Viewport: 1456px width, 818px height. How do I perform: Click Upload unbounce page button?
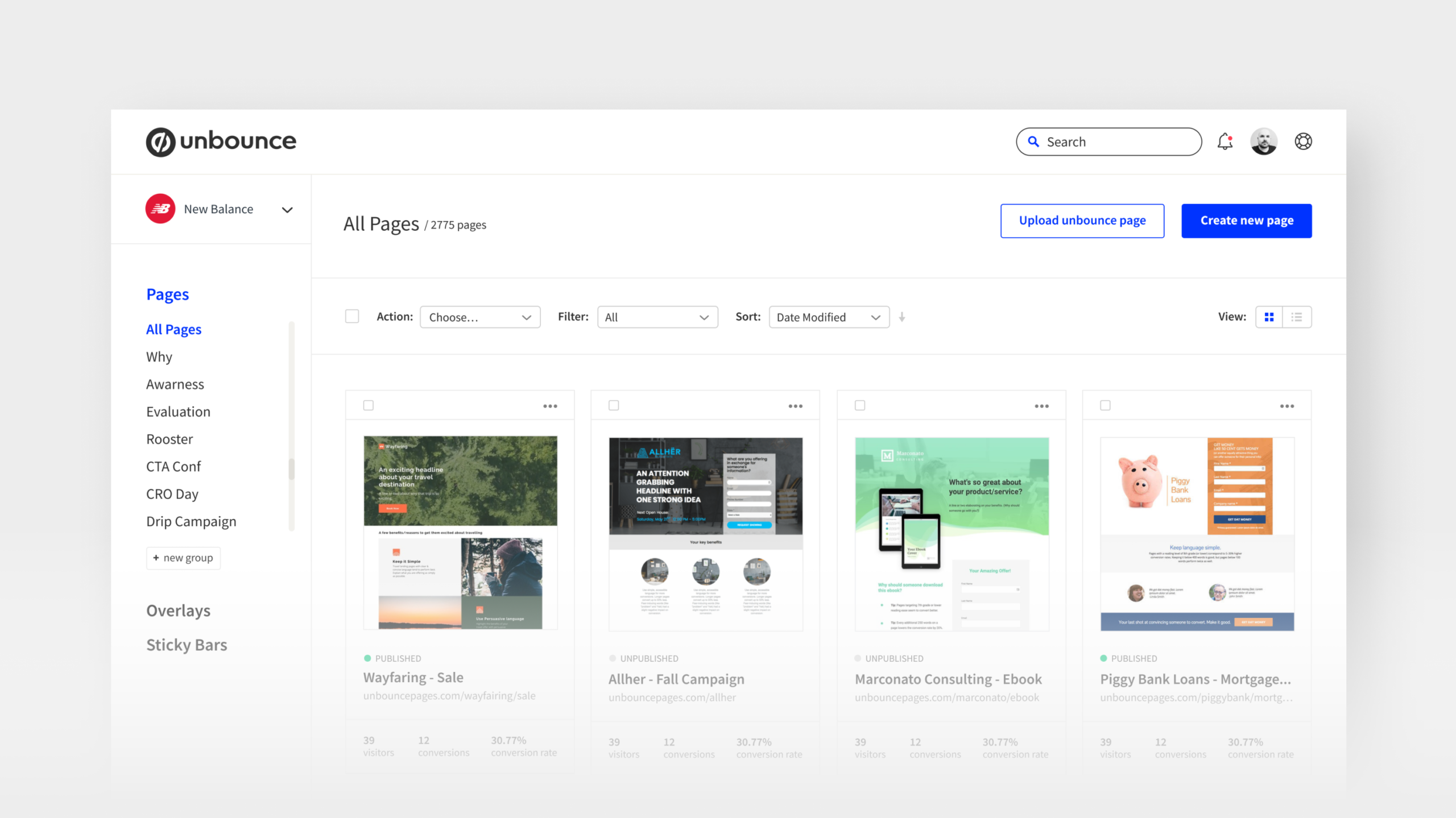tap(1082, 221)
